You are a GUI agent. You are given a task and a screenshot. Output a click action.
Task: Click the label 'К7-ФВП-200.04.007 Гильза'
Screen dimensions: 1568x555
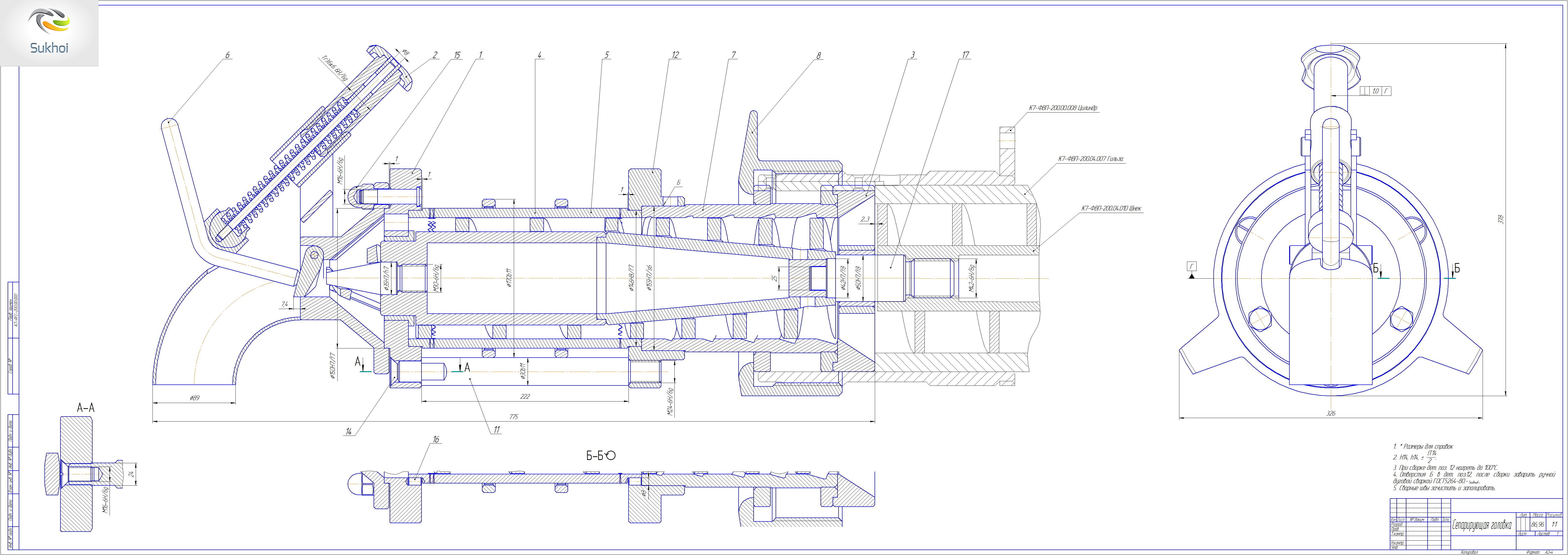click(1091, 159)
